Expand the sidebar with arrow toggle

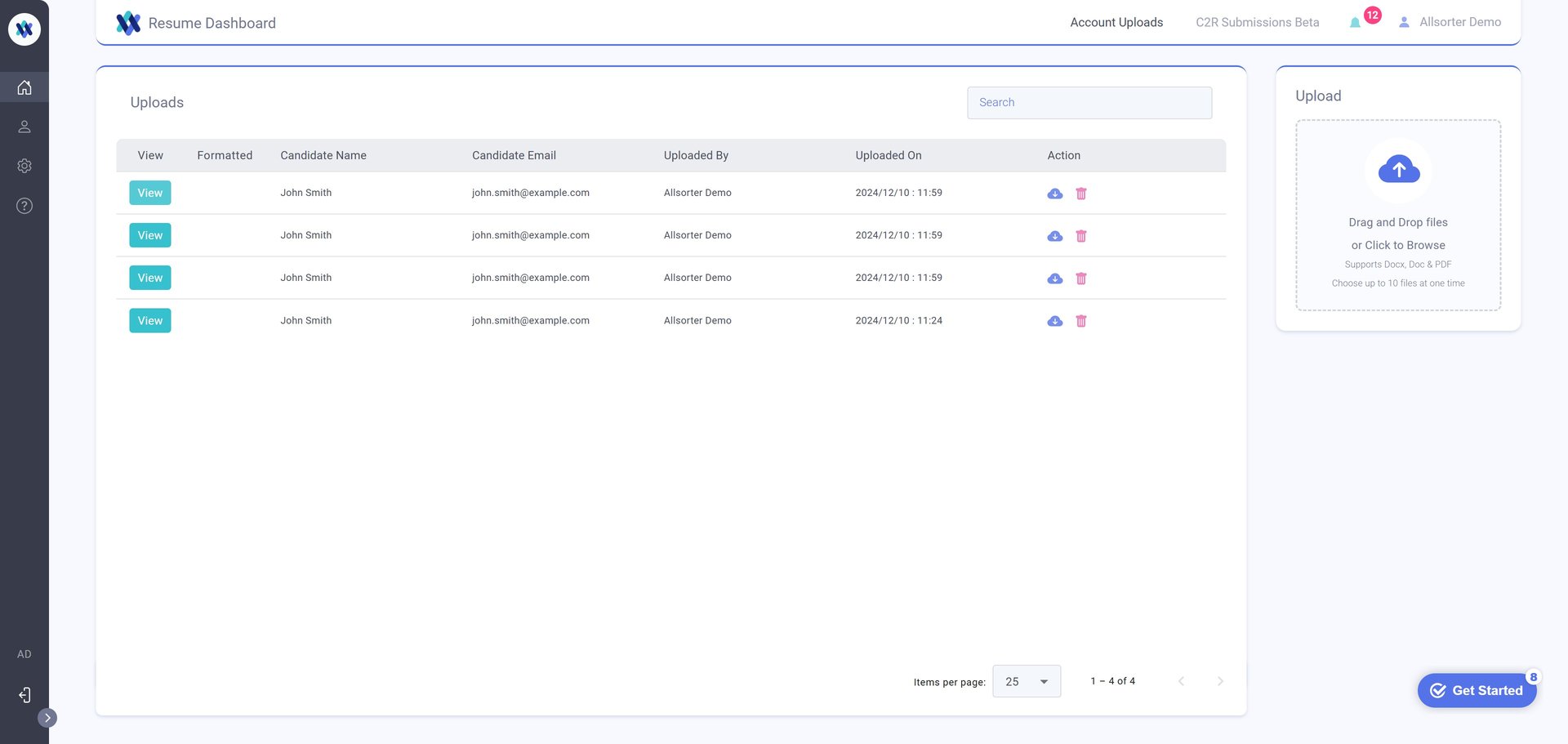click(47, 718)
